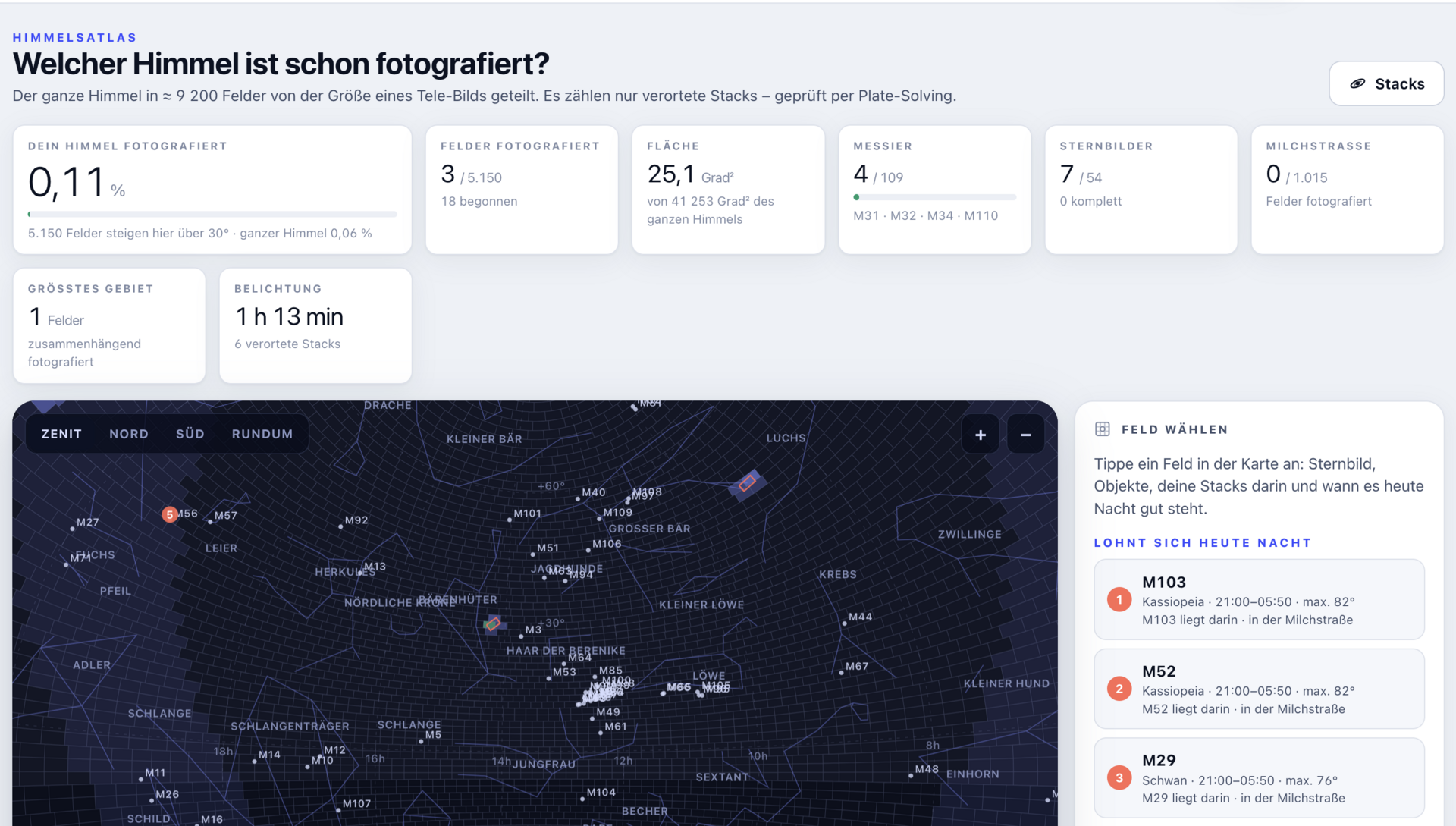Image resolution: width=1456 pixels, height=826 pixels.
Task: Select the red marker 5 near M56
Action: [170, 514]
